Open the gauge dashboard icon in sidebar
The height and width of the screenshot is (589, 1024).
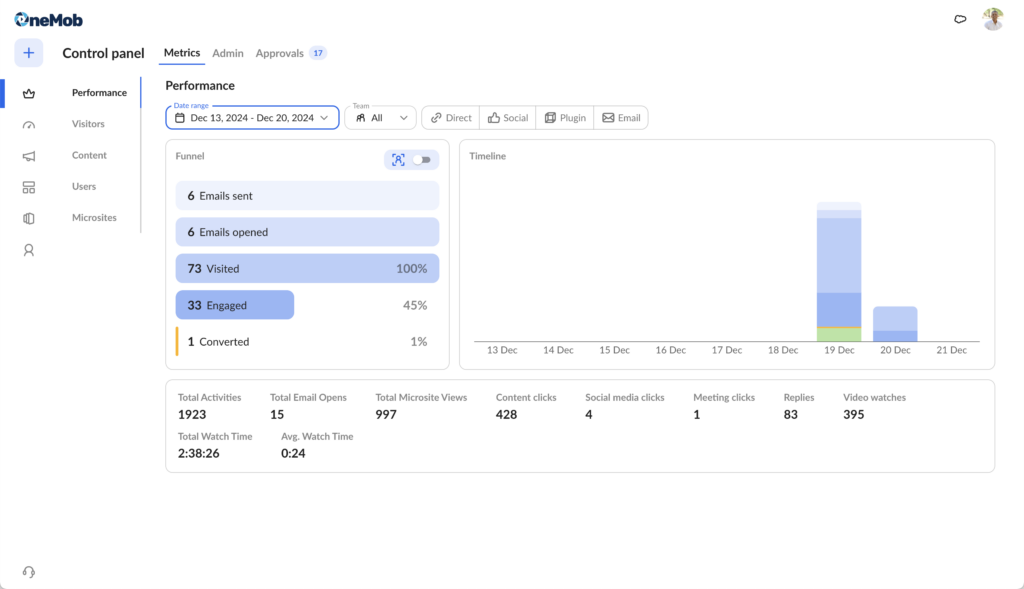[x=28, y=125]
